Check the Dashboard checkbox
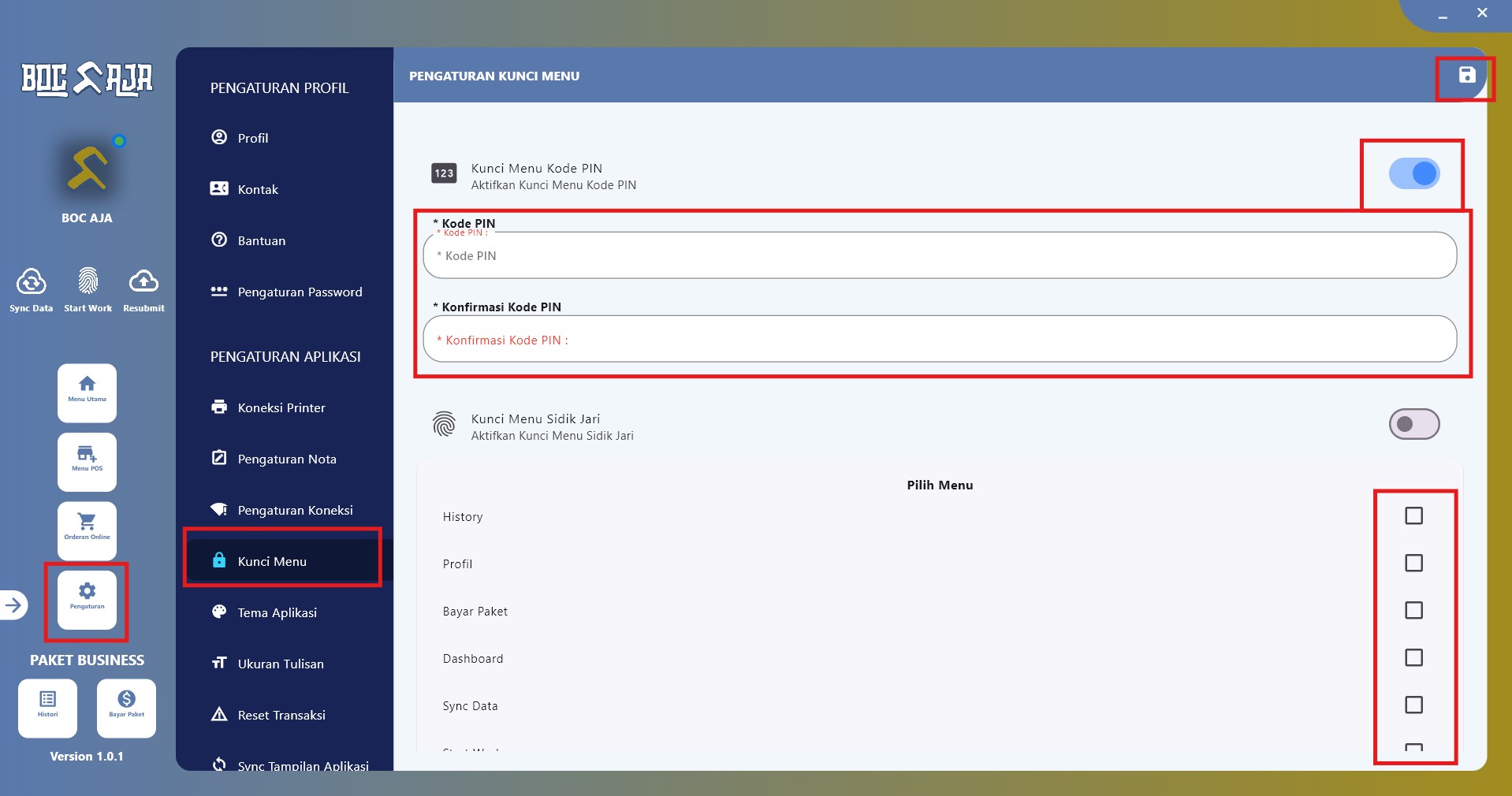 pyautogui.click(x=1413, y=657)
